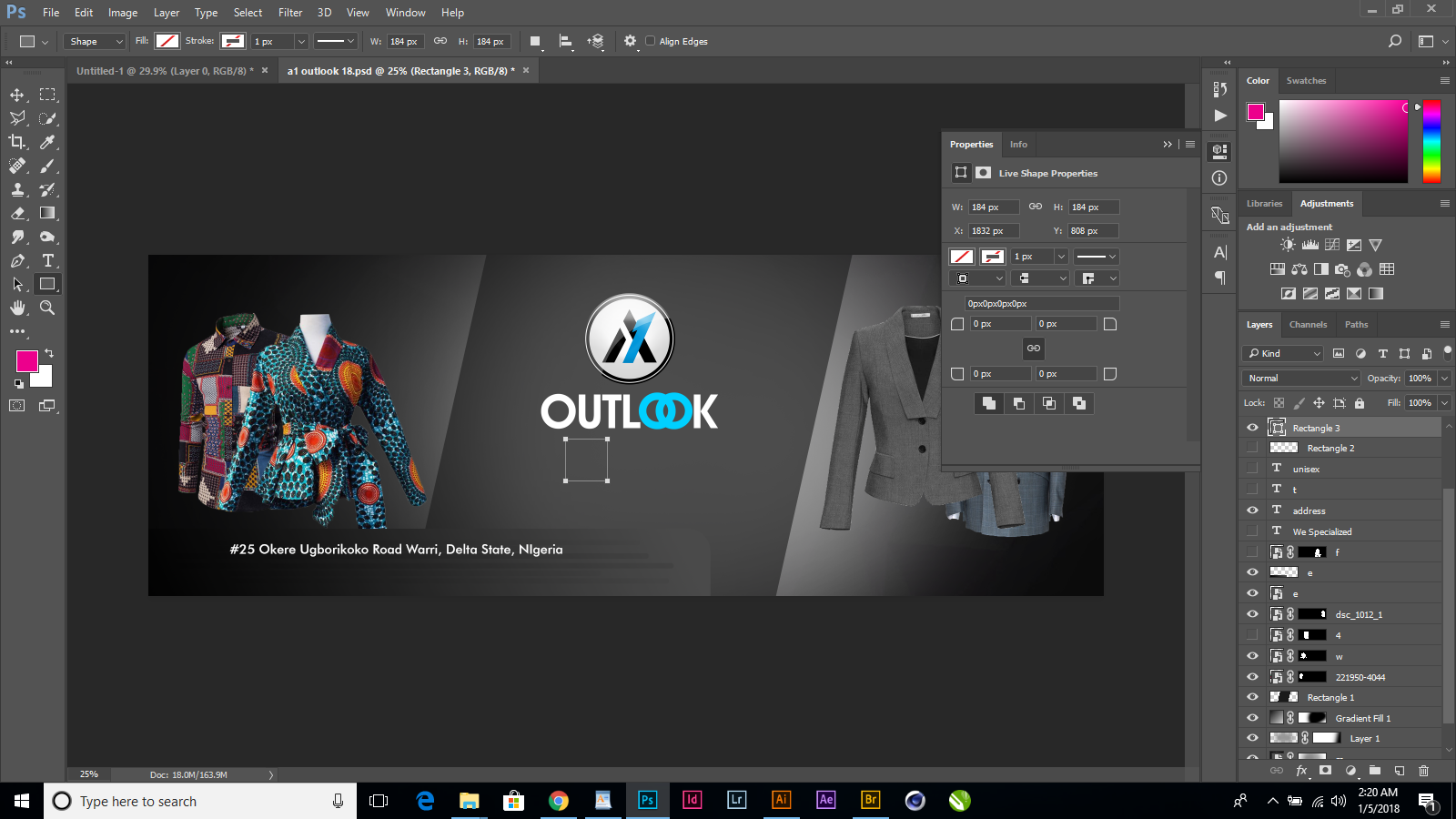Open the Filter menu

coord(289,12)
